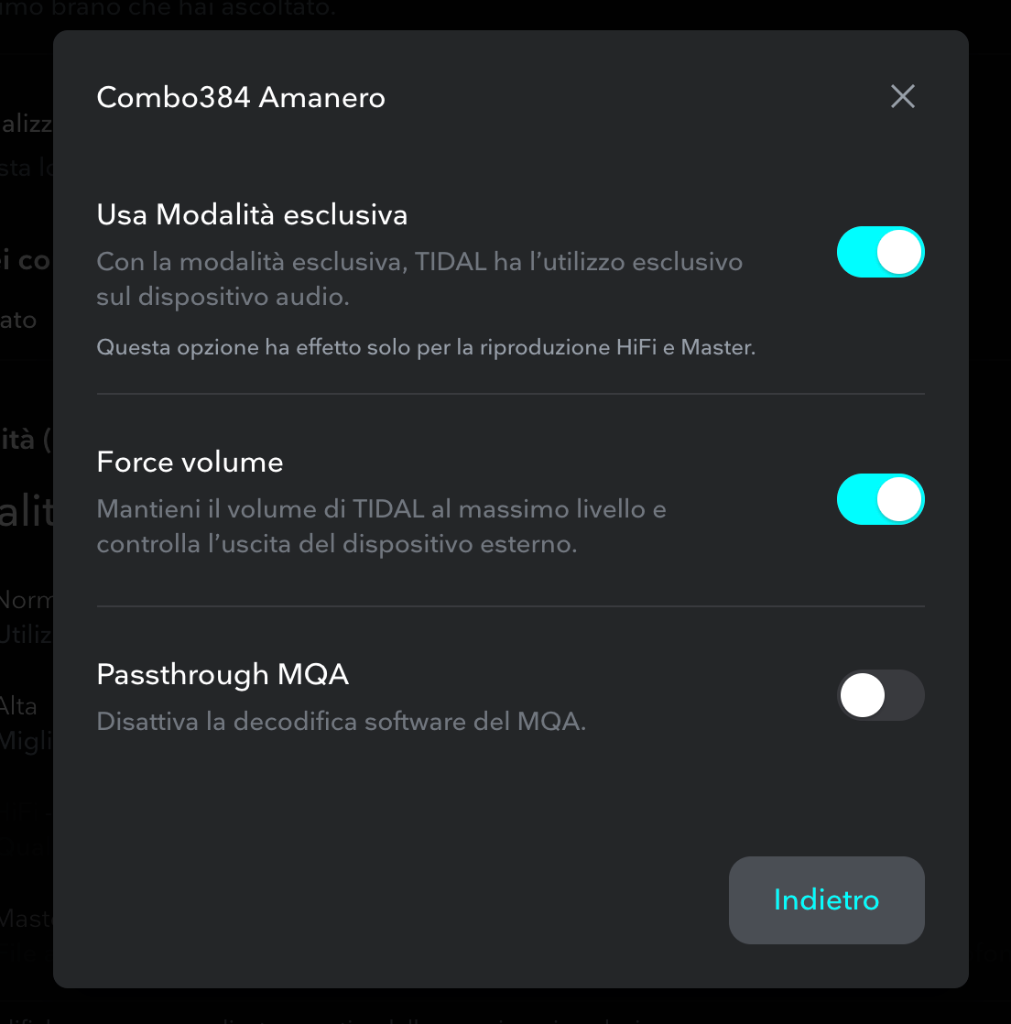The height and width of the screenshot is (1024, 1011).
Task: Click the Force volume heading label
Action: click(190, 462)
